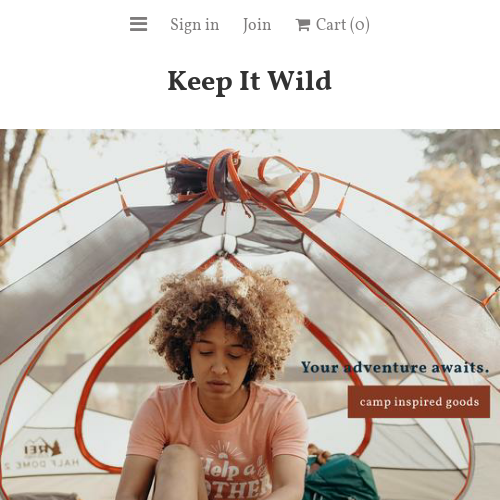The width and height of the screenshot is (500, 500).
Task: View the Cart (0) contents
Action: tap(333, 25)
